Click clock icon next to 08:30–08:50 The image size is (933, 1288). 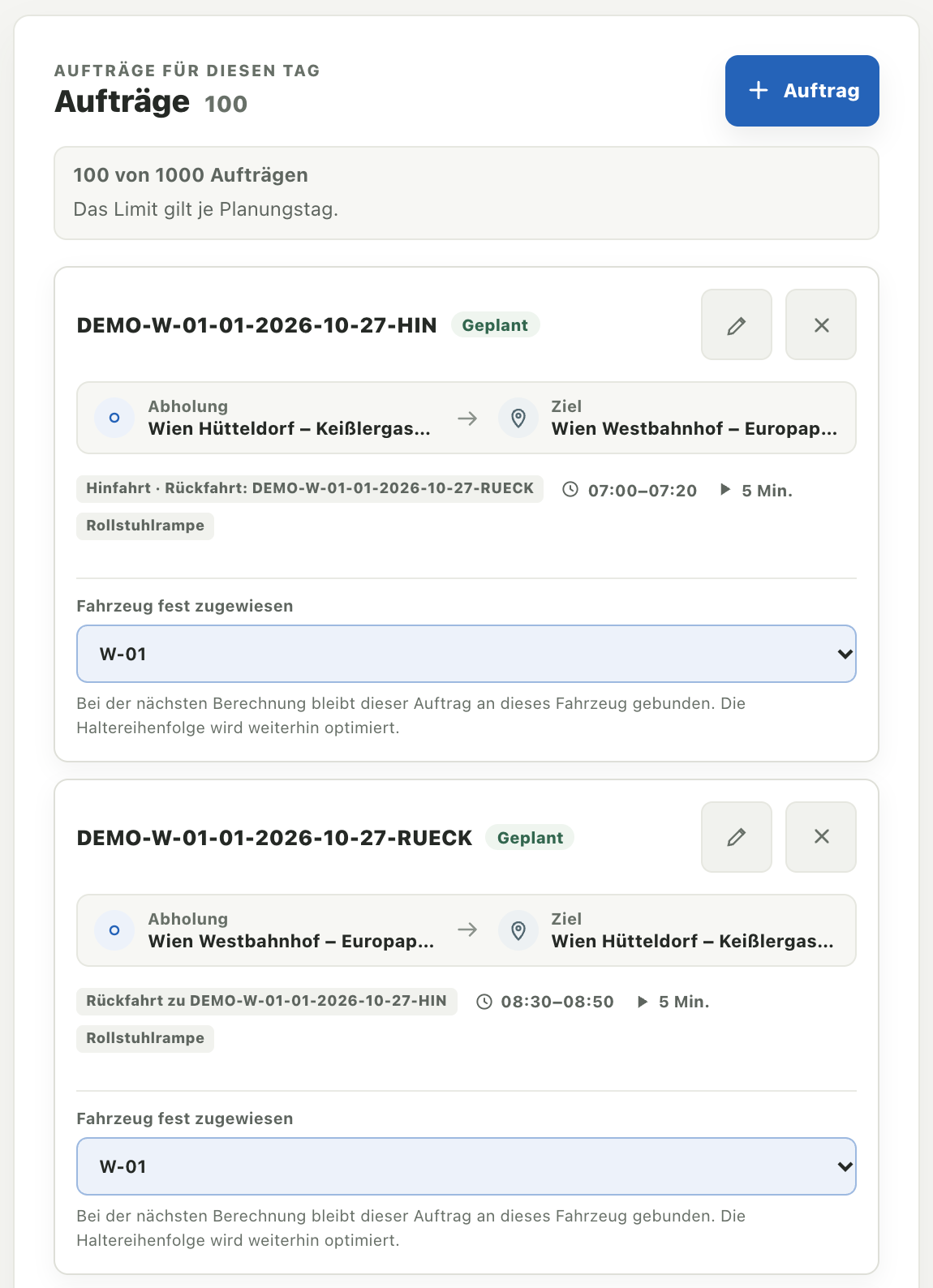pyautogui.click(x=484, y=1002)
